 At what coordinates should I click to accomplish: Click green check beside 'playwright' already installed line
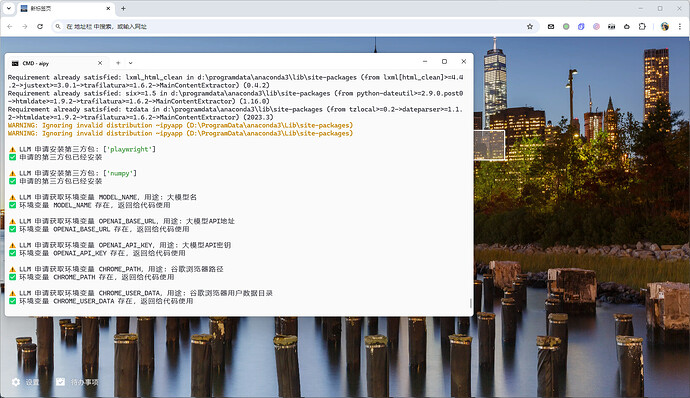coord(12,157)
